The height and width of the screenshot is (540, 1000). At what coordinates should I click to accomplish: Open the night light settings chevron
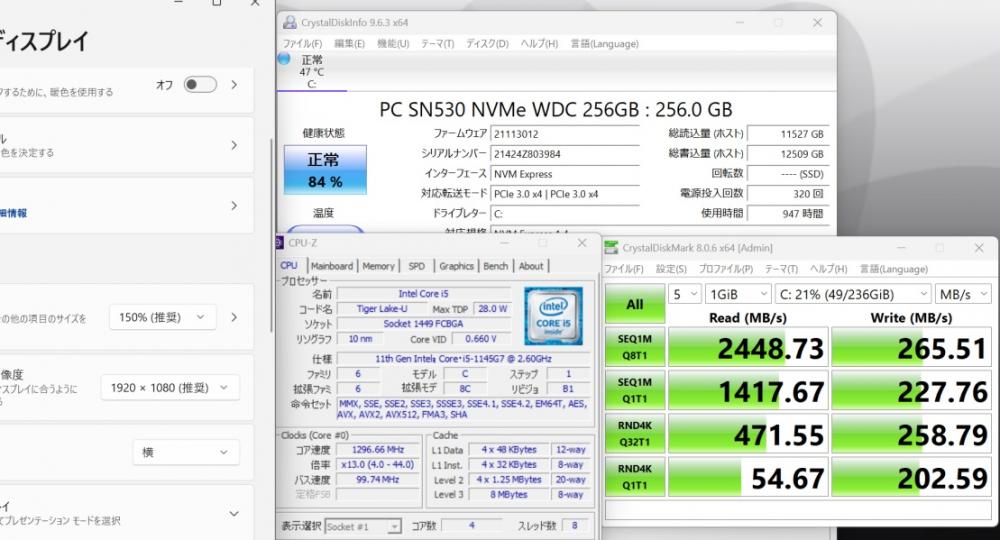234,85
